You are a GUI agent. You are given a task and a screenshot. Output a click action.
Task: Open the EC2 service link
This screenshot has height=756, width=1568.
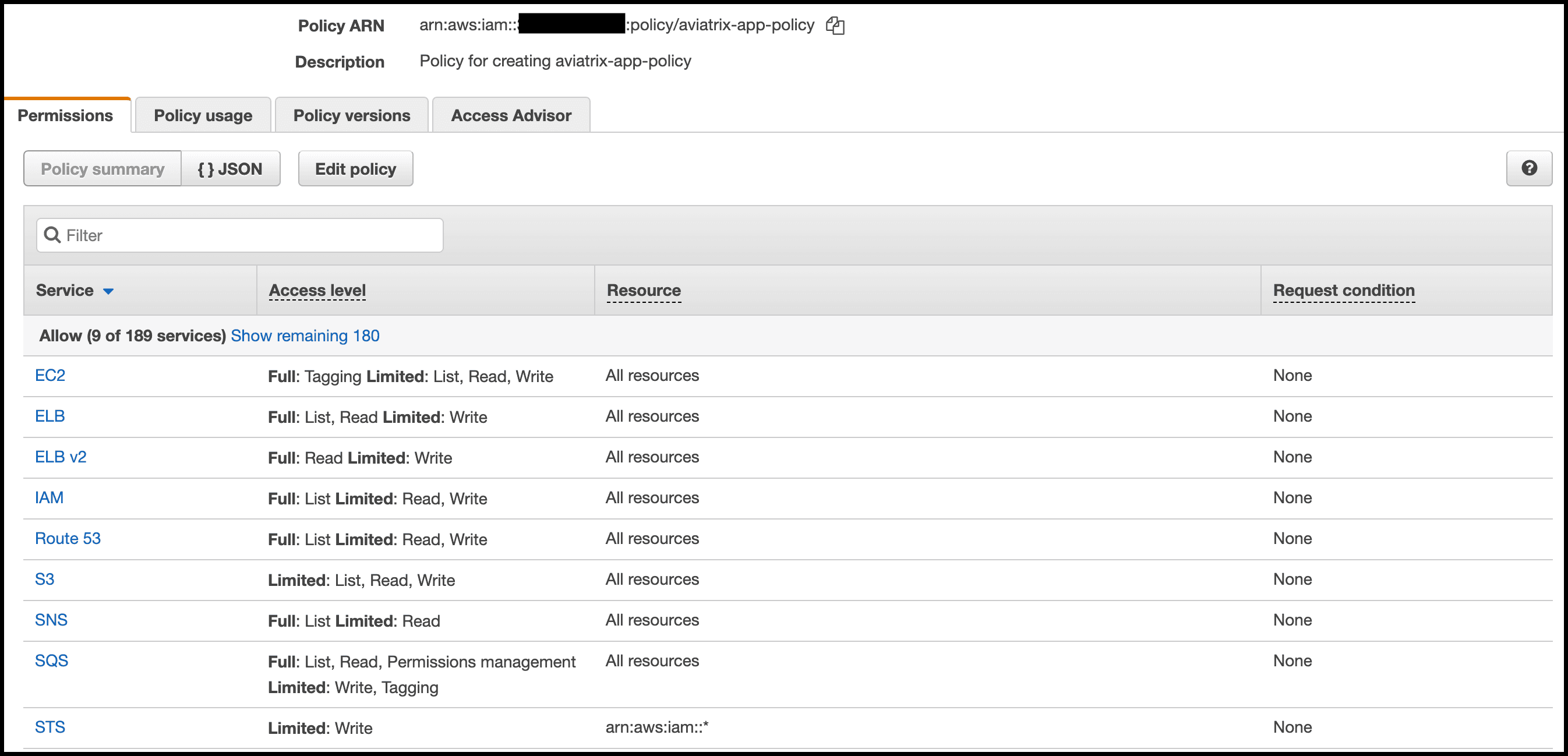[50, 376]
